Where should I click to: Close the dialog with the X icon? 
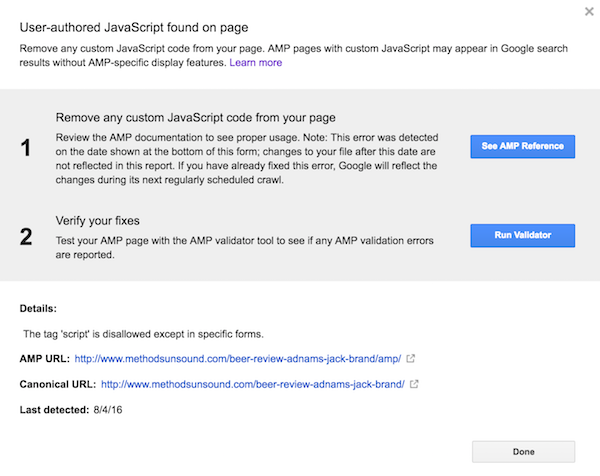589,11
